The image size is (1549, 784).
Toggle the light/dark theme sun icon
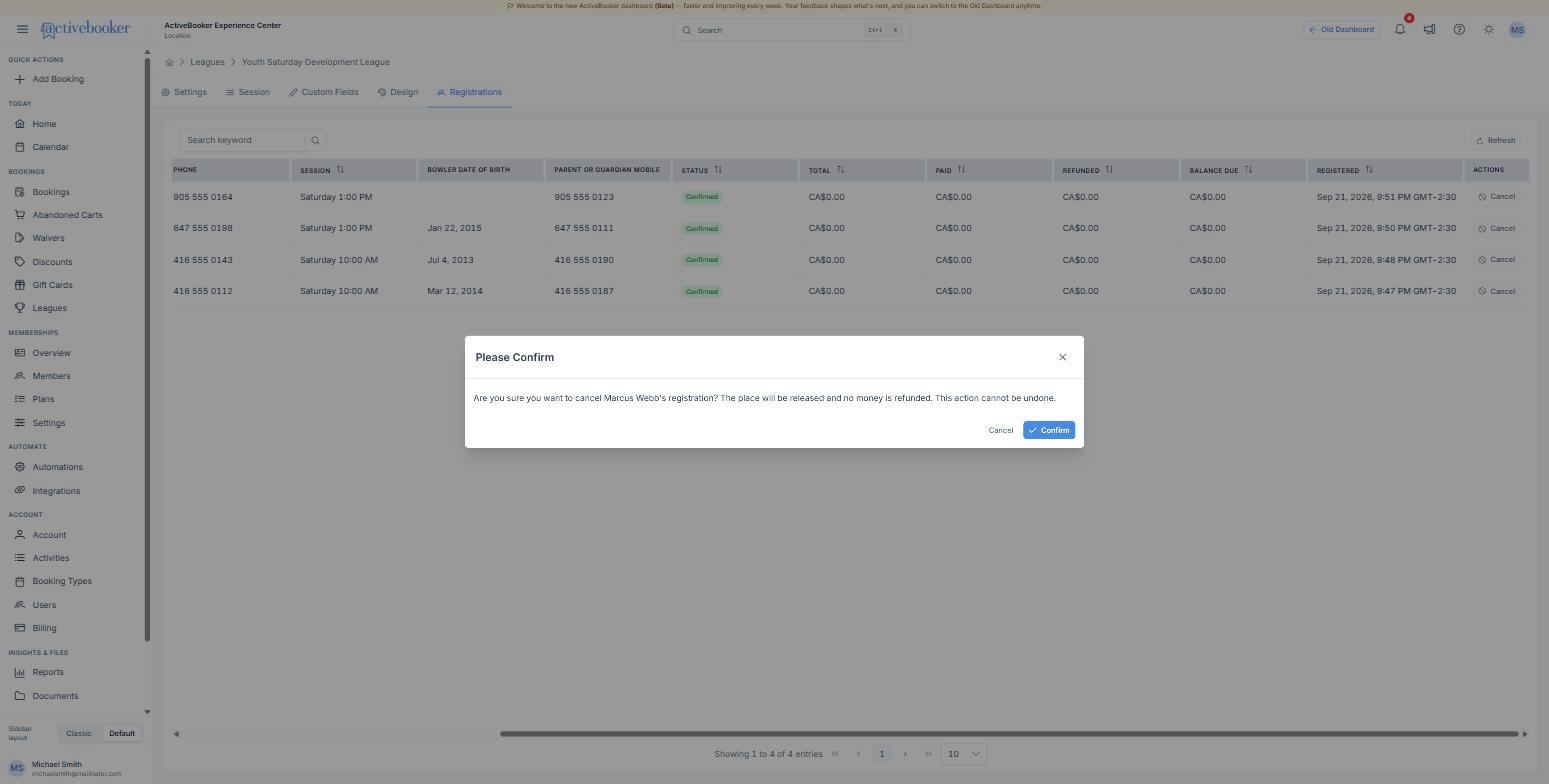coord(1489,29)
